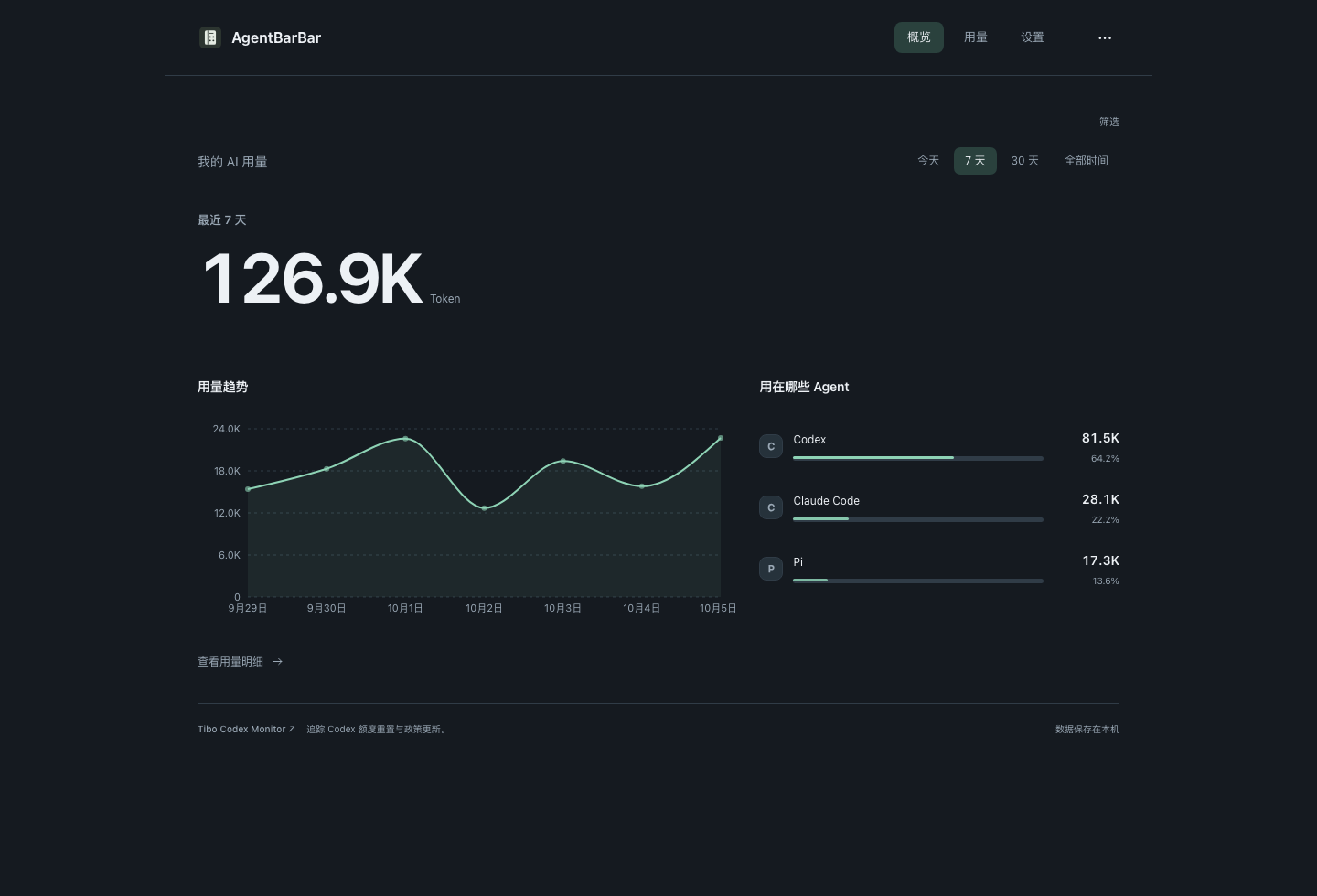Screen dimensions: 1317x896
Task: Click the 10月2日 low data point
Action: [x=484, y=508]
